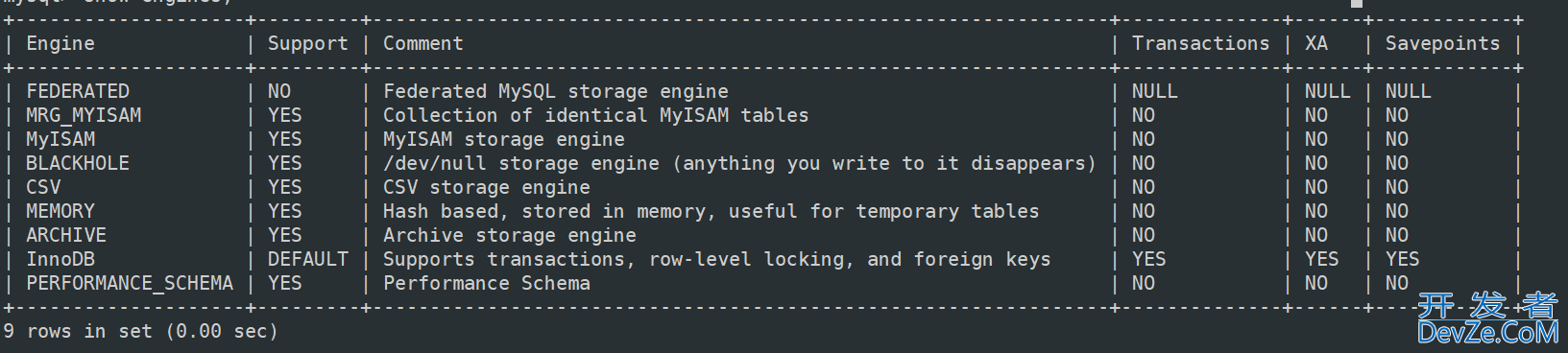1568x353 pixels.
Task: Click the 'Performance Schema' comment text
Action: pos(487,283)
